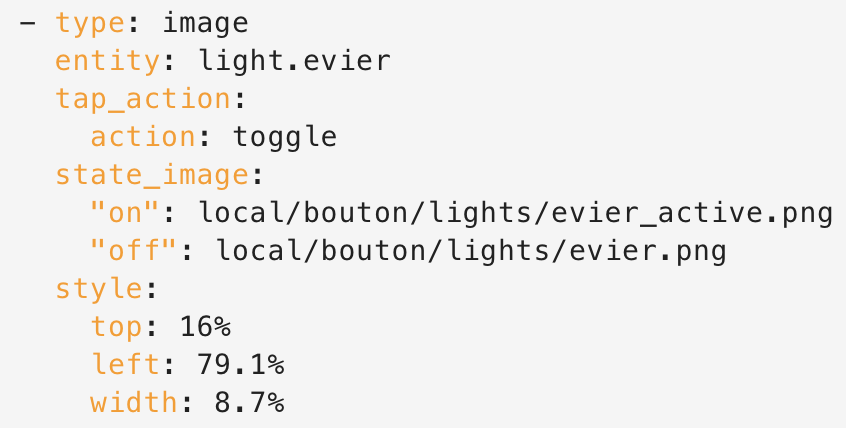The image size is (846, 428).
Task: Click the "state_image" key
Action: (x=151, y=175)
